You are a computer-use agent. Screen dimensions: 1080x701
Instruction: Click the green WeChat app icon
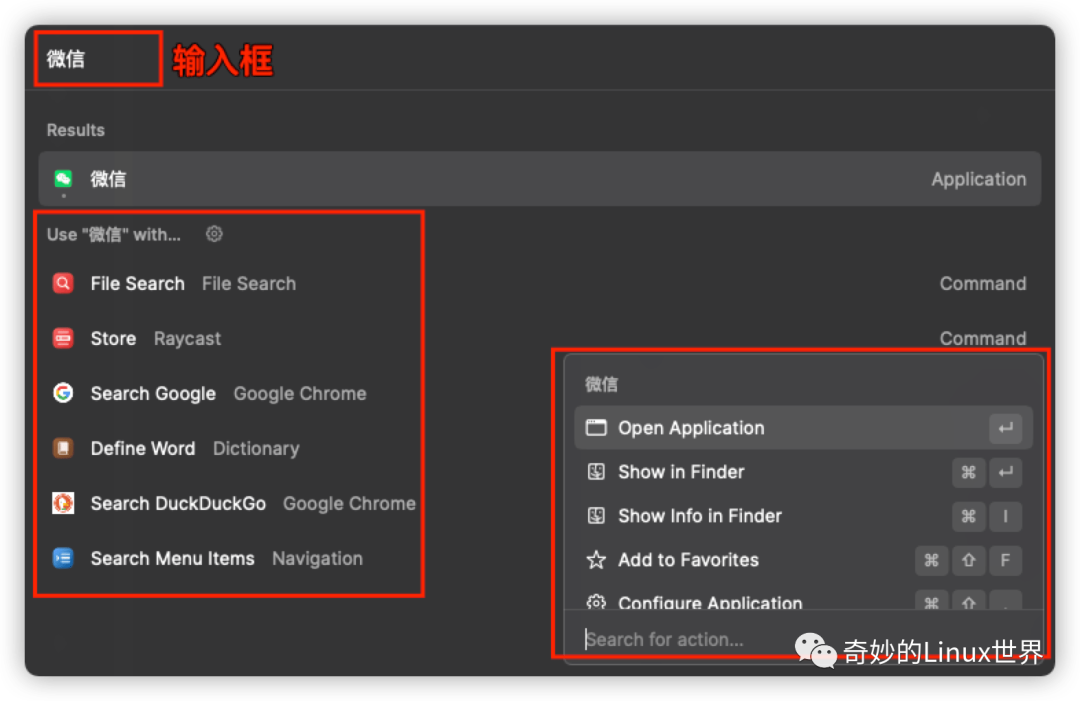pos(63,179)
